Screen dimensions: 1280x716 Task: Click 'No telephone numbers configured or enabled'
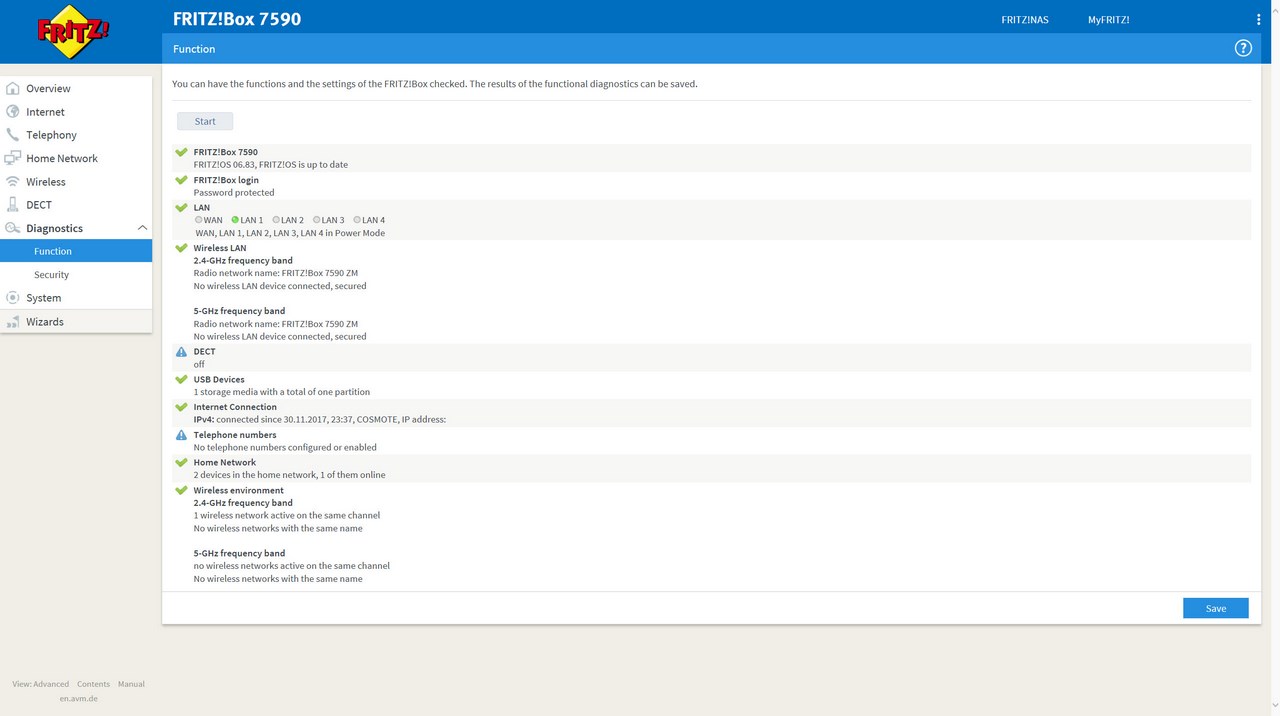point(285,447)
